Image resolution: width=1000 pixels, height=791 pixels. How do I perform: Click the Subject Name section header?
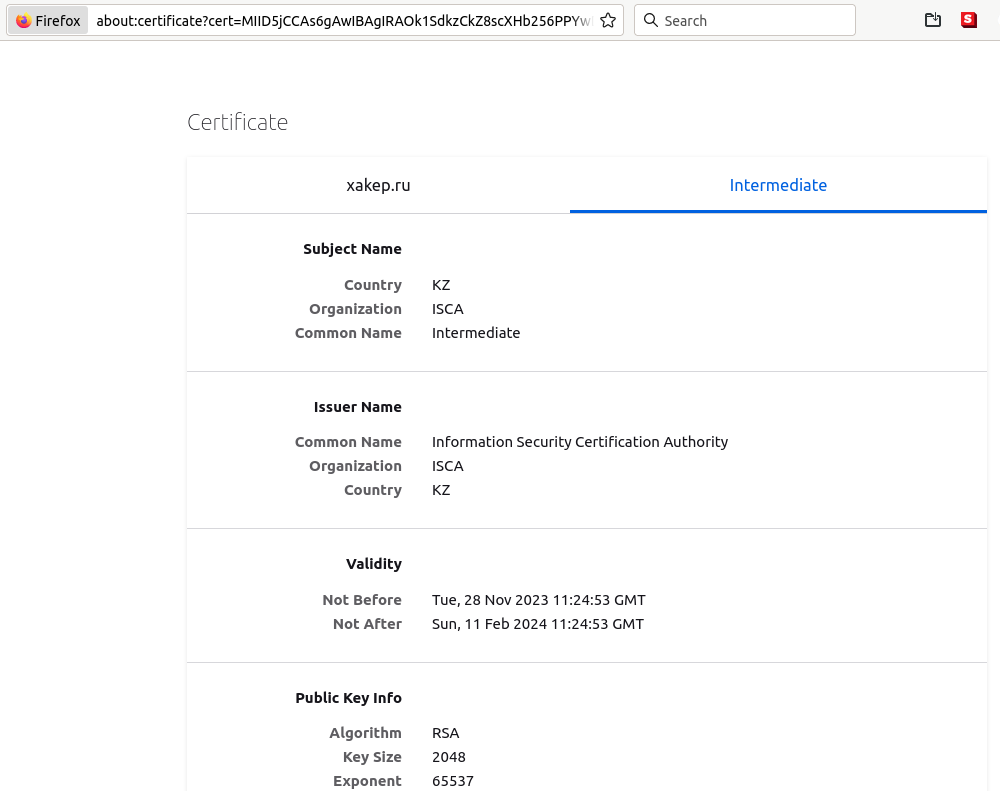(352, 249)
